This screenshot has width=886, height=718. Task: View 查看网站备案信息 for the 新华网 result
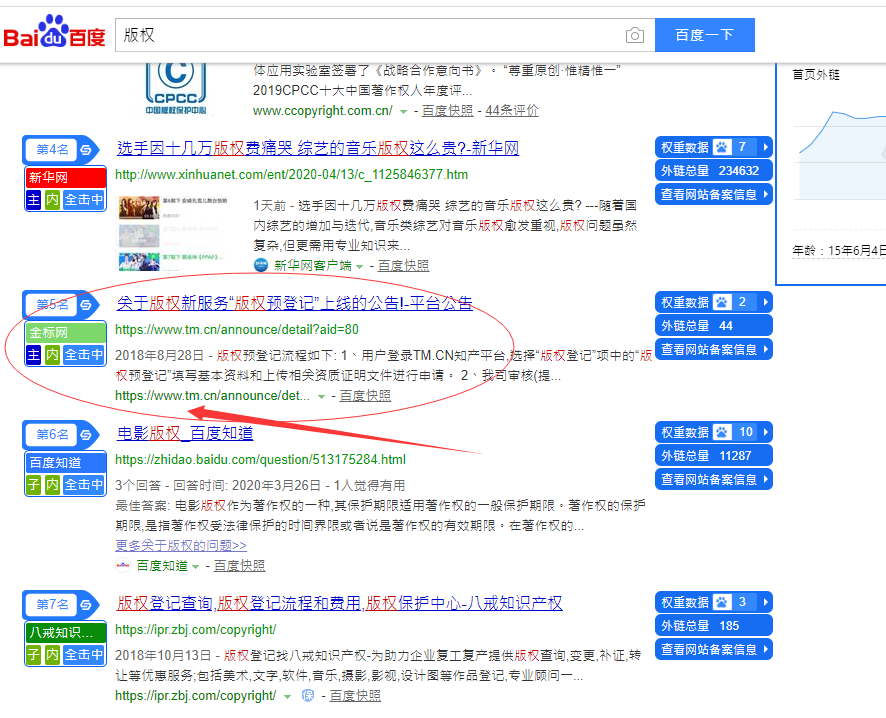click(x=714, y=195)
